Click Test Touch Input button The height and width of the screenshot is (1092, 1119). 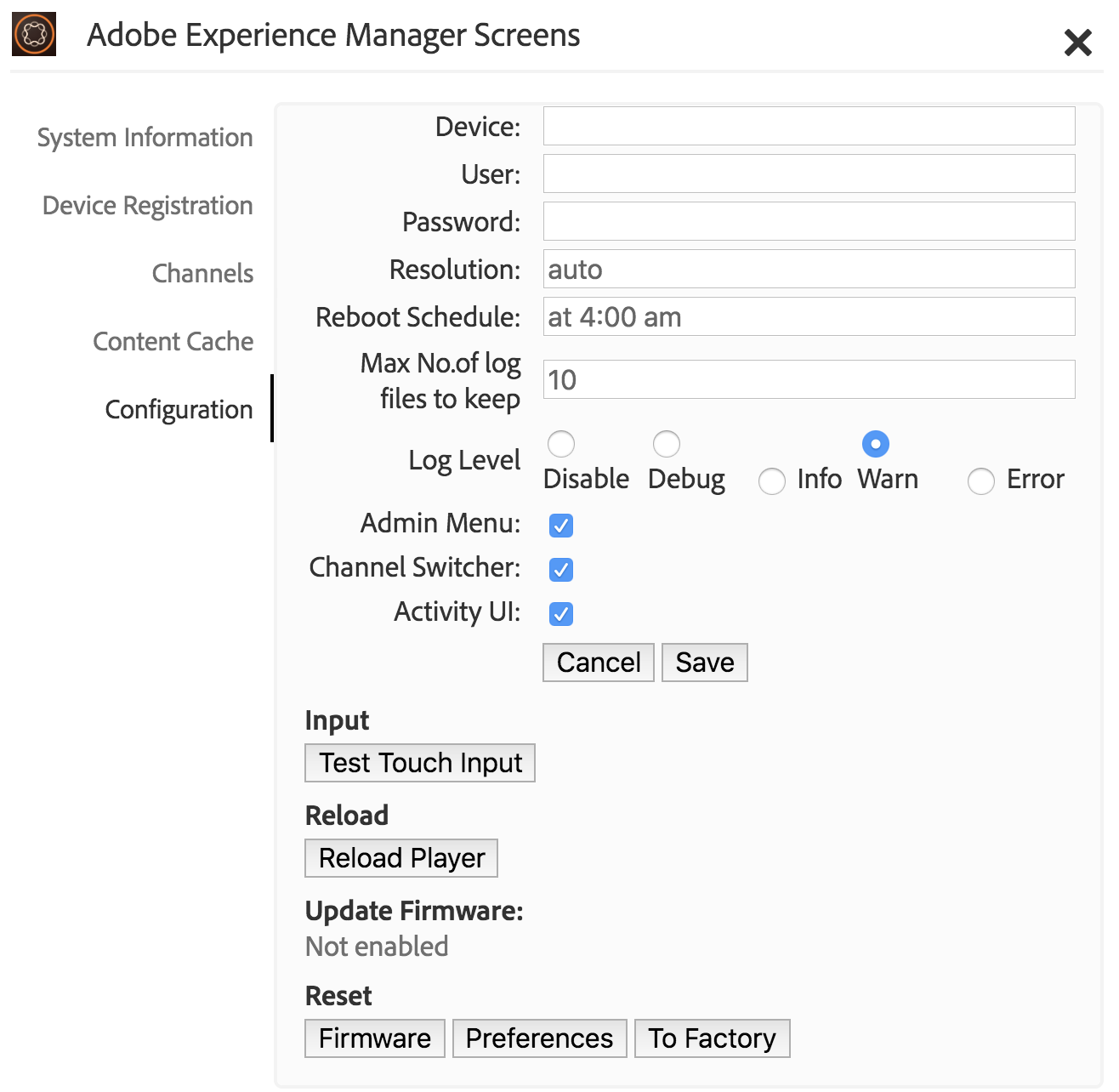coord(420,763)
